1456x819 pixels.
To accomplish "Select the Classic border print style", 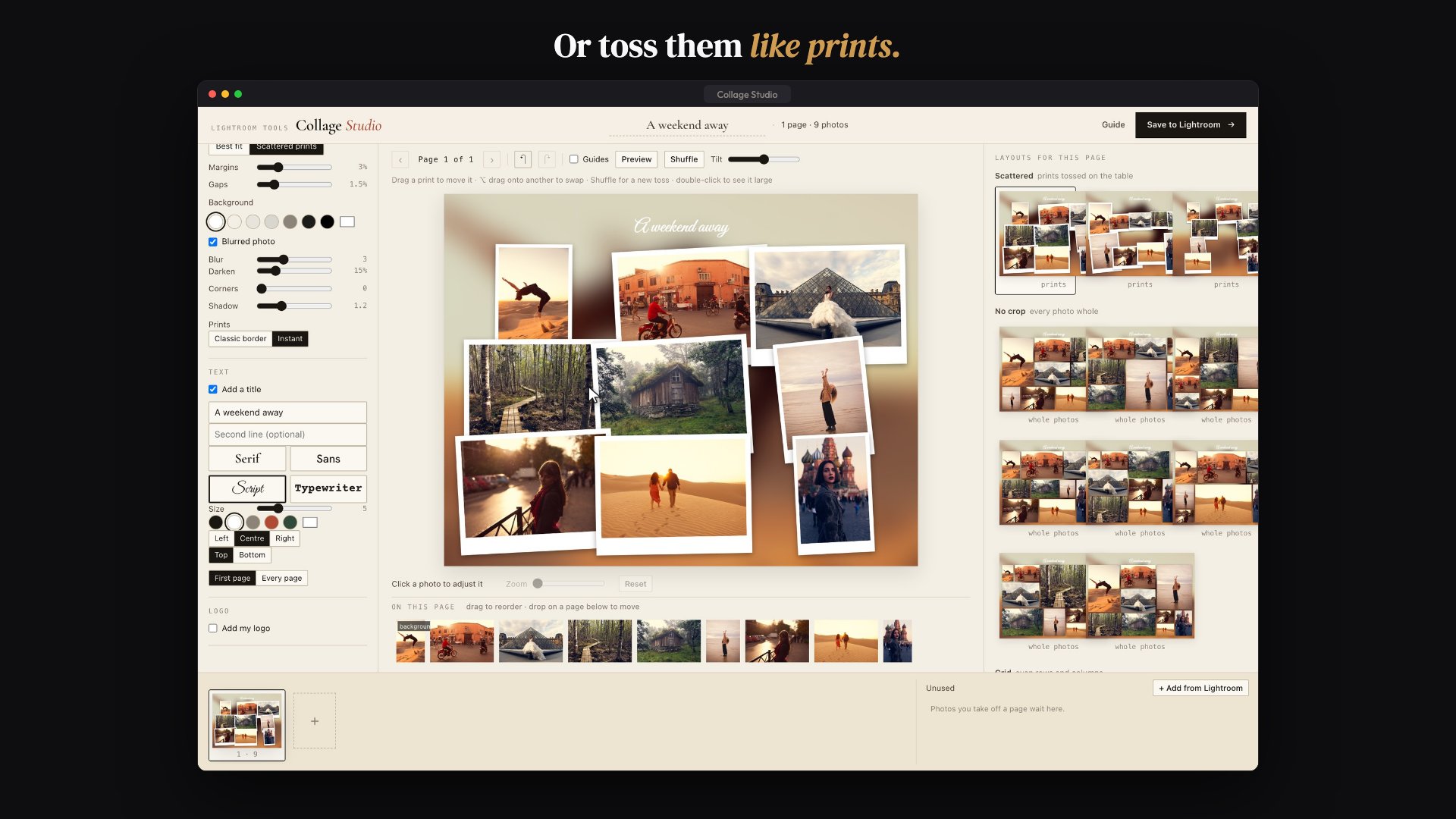I will 240,339.
